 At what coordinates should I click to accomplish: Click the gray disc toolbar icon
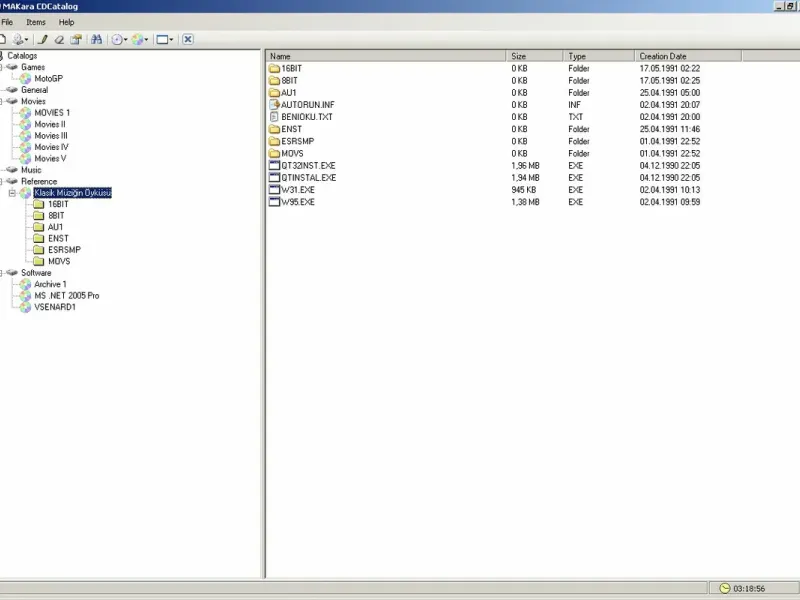(x=117, y=39)
